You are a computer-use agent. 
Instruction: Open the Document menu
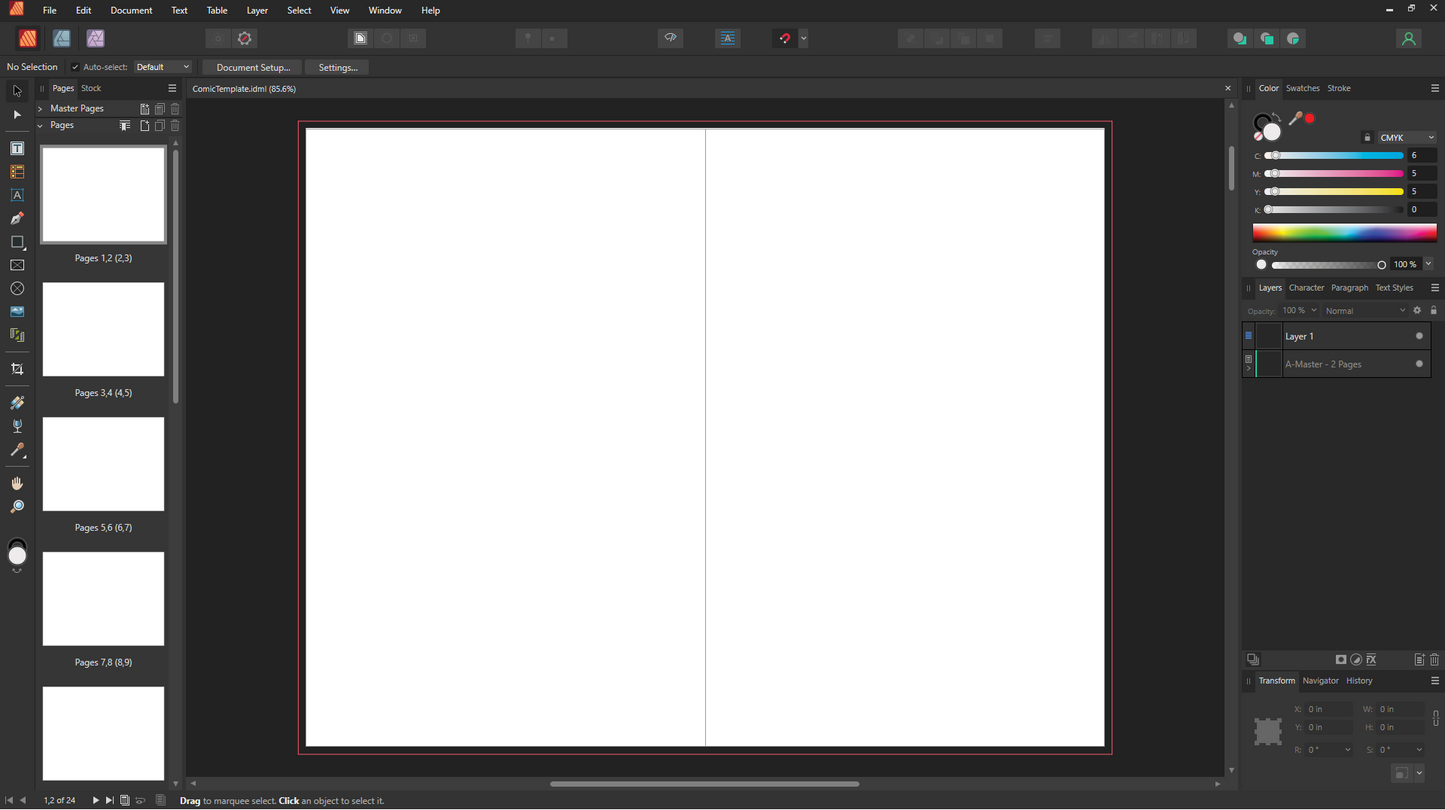pos(131,10)
